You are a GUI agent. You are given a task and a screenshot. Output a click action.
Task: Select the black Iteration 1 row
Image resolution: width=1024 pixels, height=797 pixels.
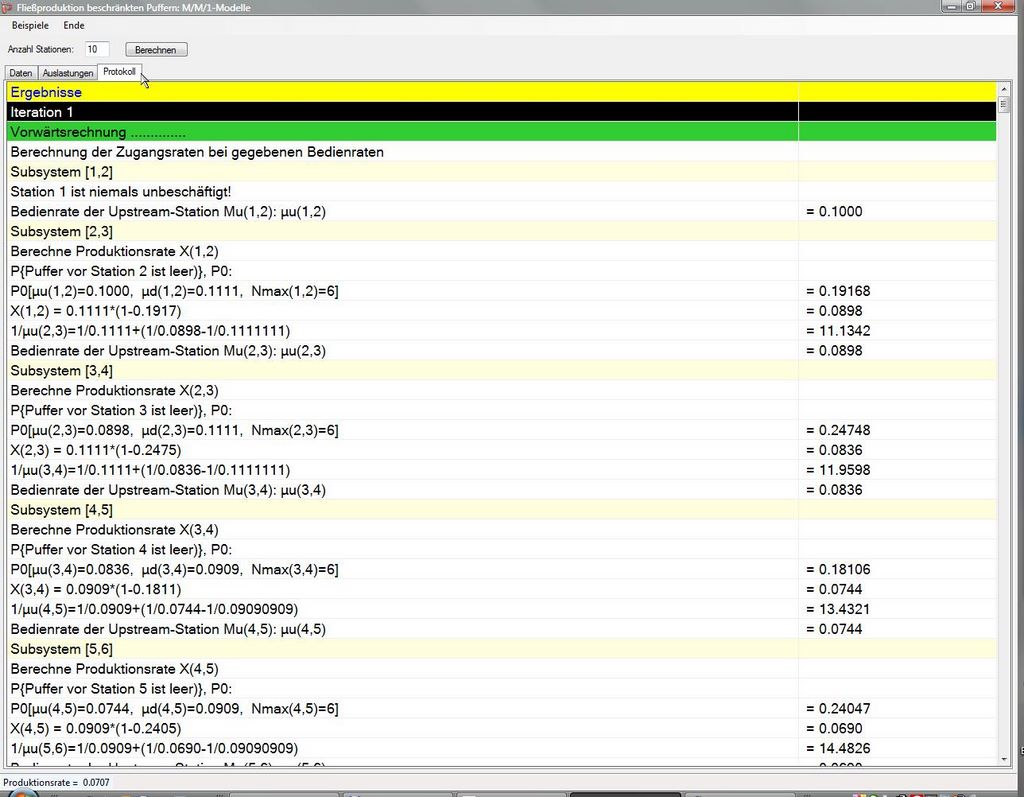click(x=400, y=112)
